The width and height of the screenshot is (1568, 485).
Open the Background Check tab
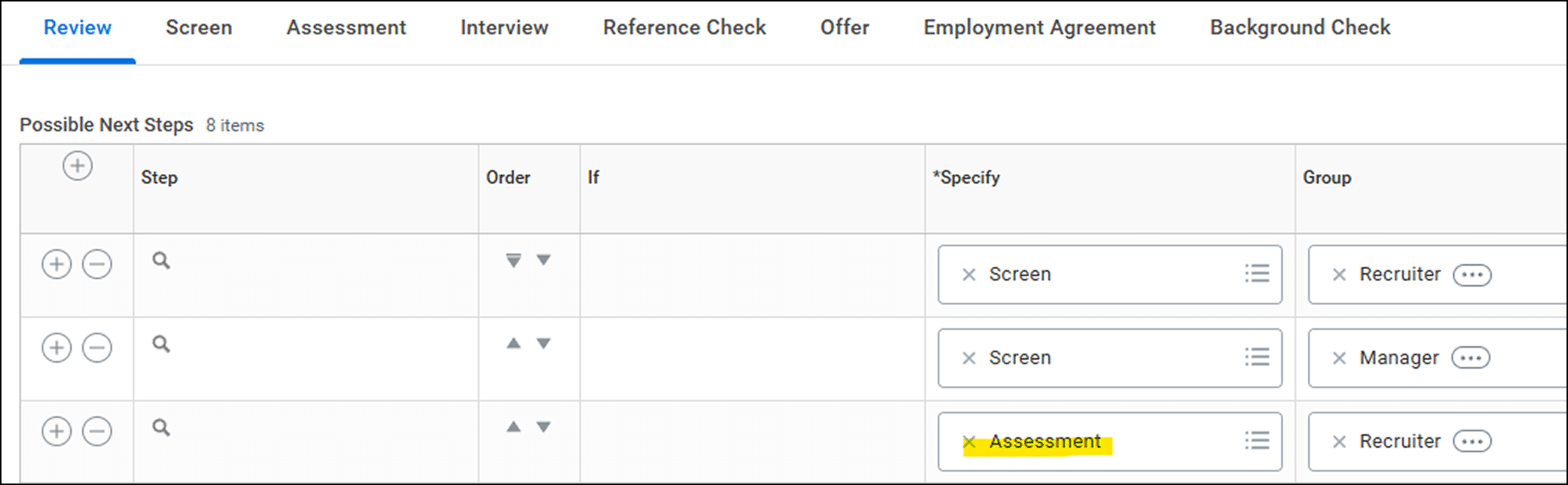coord(1300,28)
